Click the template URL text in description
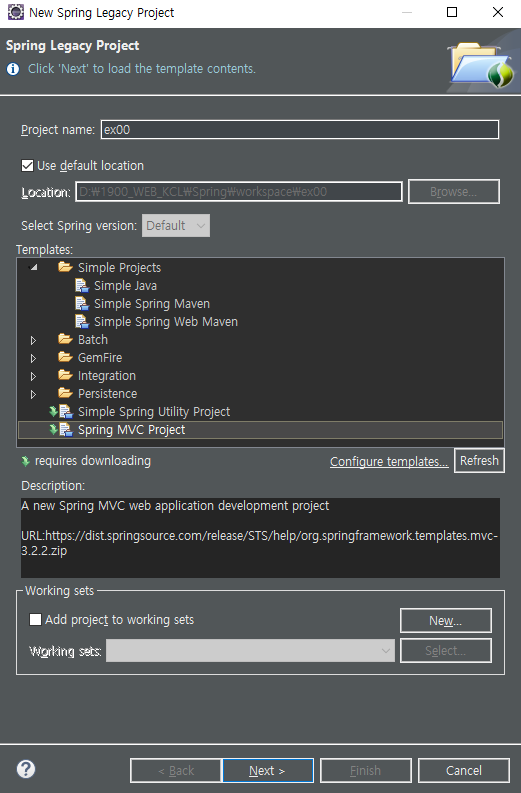Image resolution: width=521 pixels, height=793 pixels. (x=259, y=543)
